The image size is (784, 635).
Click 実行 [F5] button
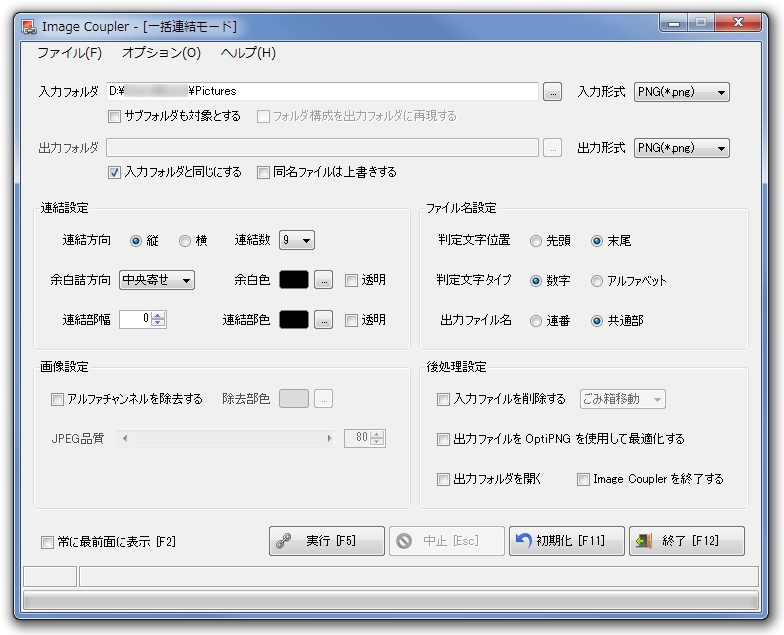point(326,541)
